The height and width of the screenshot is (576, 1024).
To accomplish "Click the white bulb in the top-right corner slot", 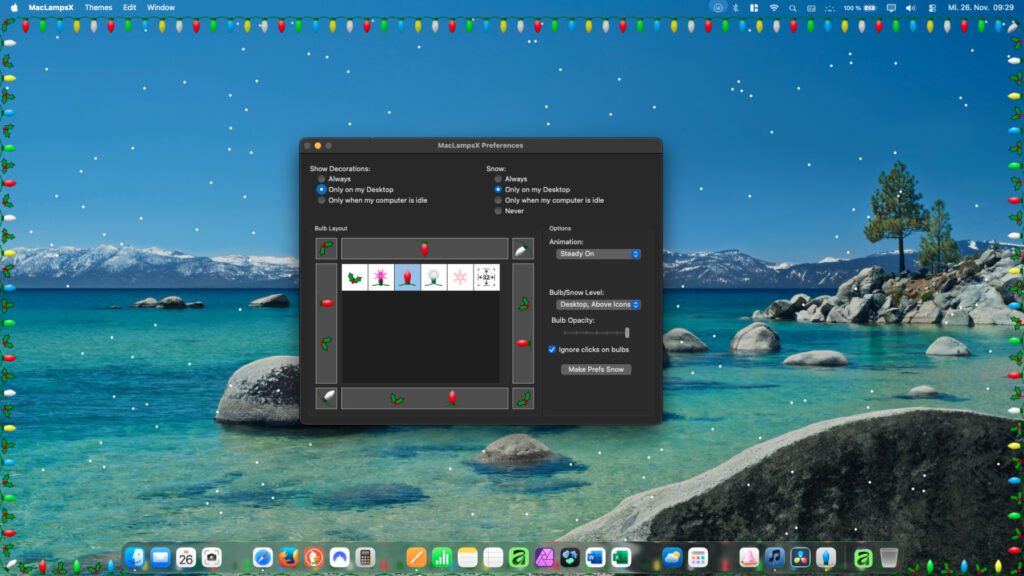I will pos(521,248).
